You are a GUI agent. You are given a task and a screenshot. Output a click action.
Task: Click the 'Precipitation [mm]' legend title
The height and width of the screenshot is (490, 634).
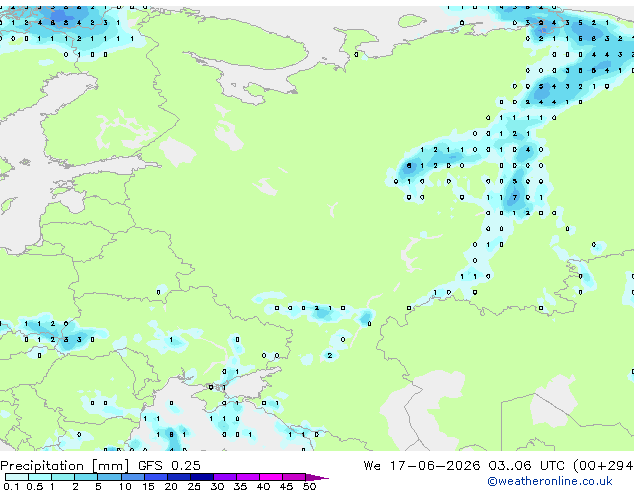click(x=65, y=466)
